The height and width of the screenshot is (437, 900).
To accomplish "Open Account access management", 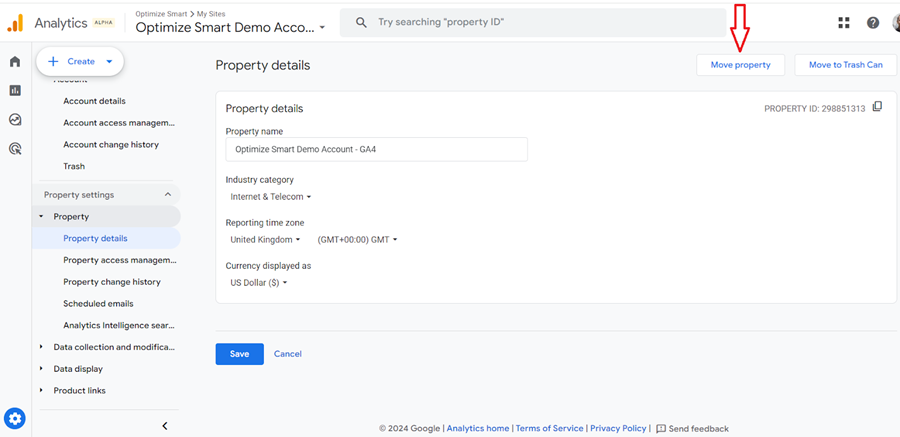I will (x=119, y=123).
